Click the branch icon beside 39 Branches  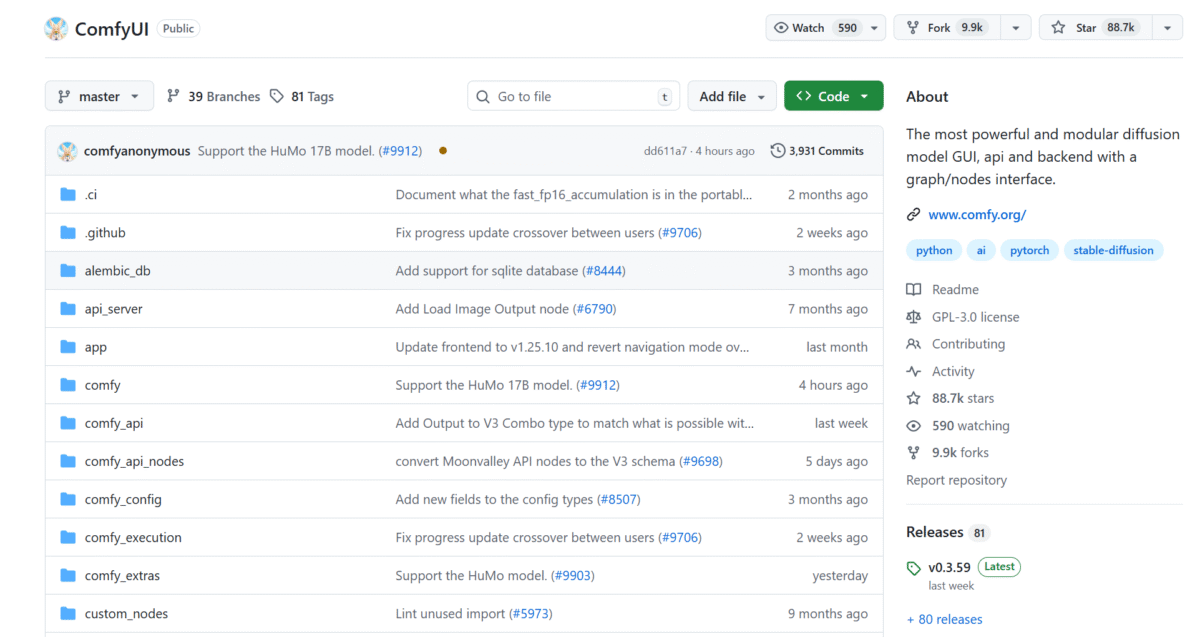[173, 96]
